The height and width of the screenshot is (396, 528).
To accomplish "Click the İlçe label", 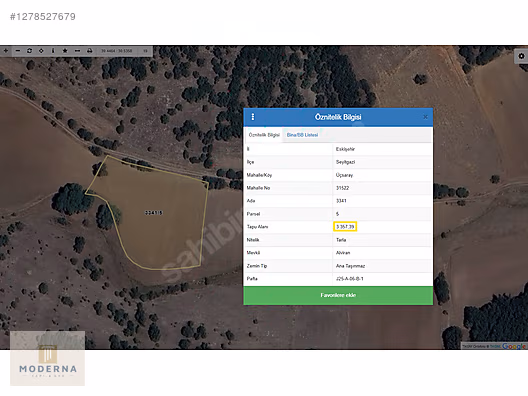I will coord(250,162).
